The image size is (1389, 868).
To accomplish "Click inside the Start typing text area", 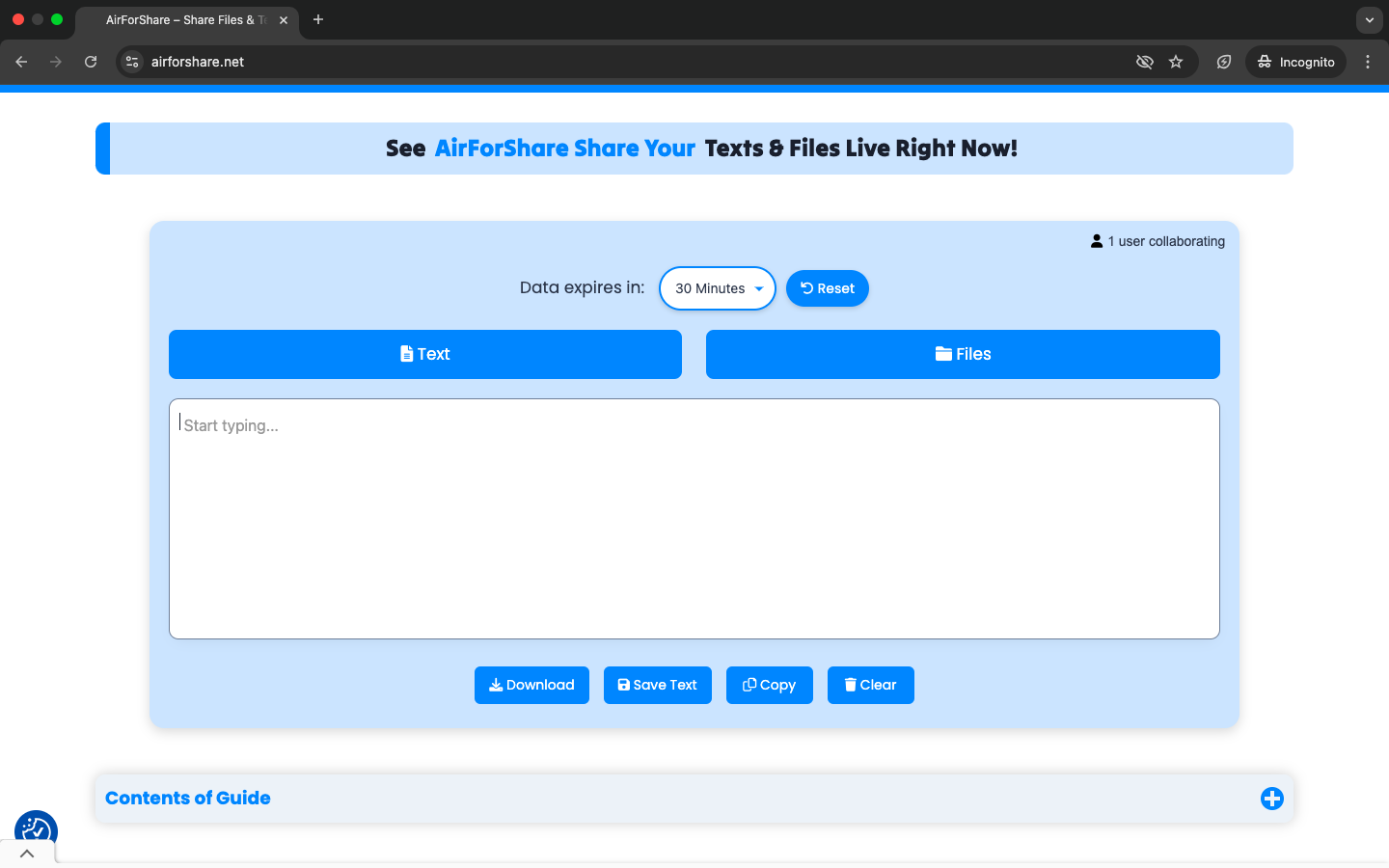I will click(x=694, y=519).
